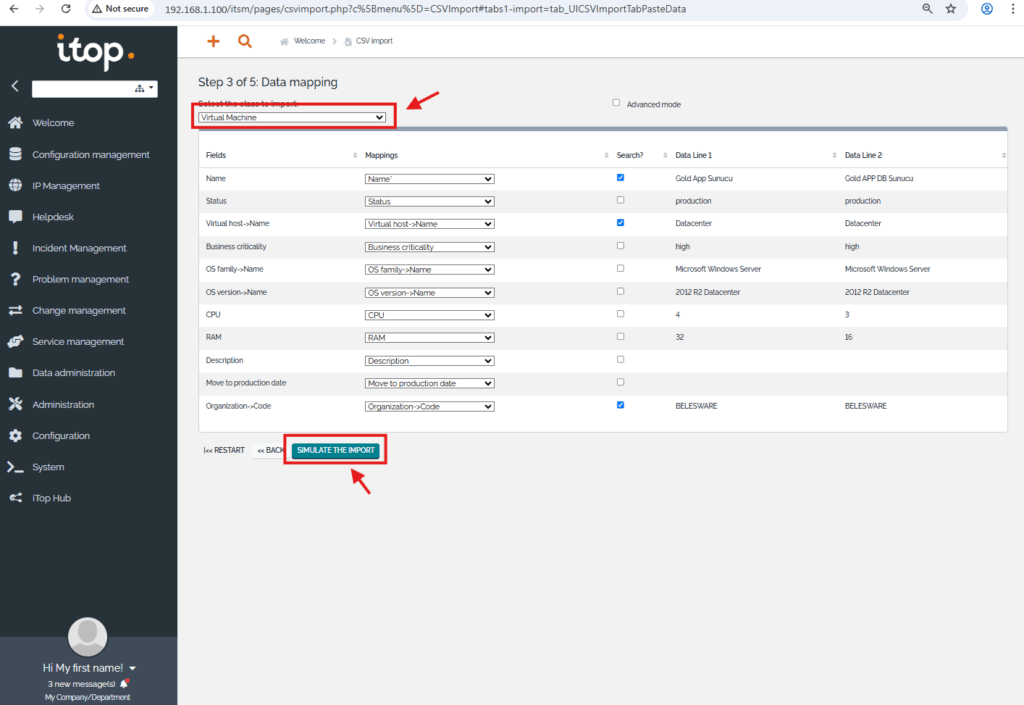Viewport: 1024px width, 705px height.
Task: Open the Virtual Machine class dropdown
Action: point(291,117)
